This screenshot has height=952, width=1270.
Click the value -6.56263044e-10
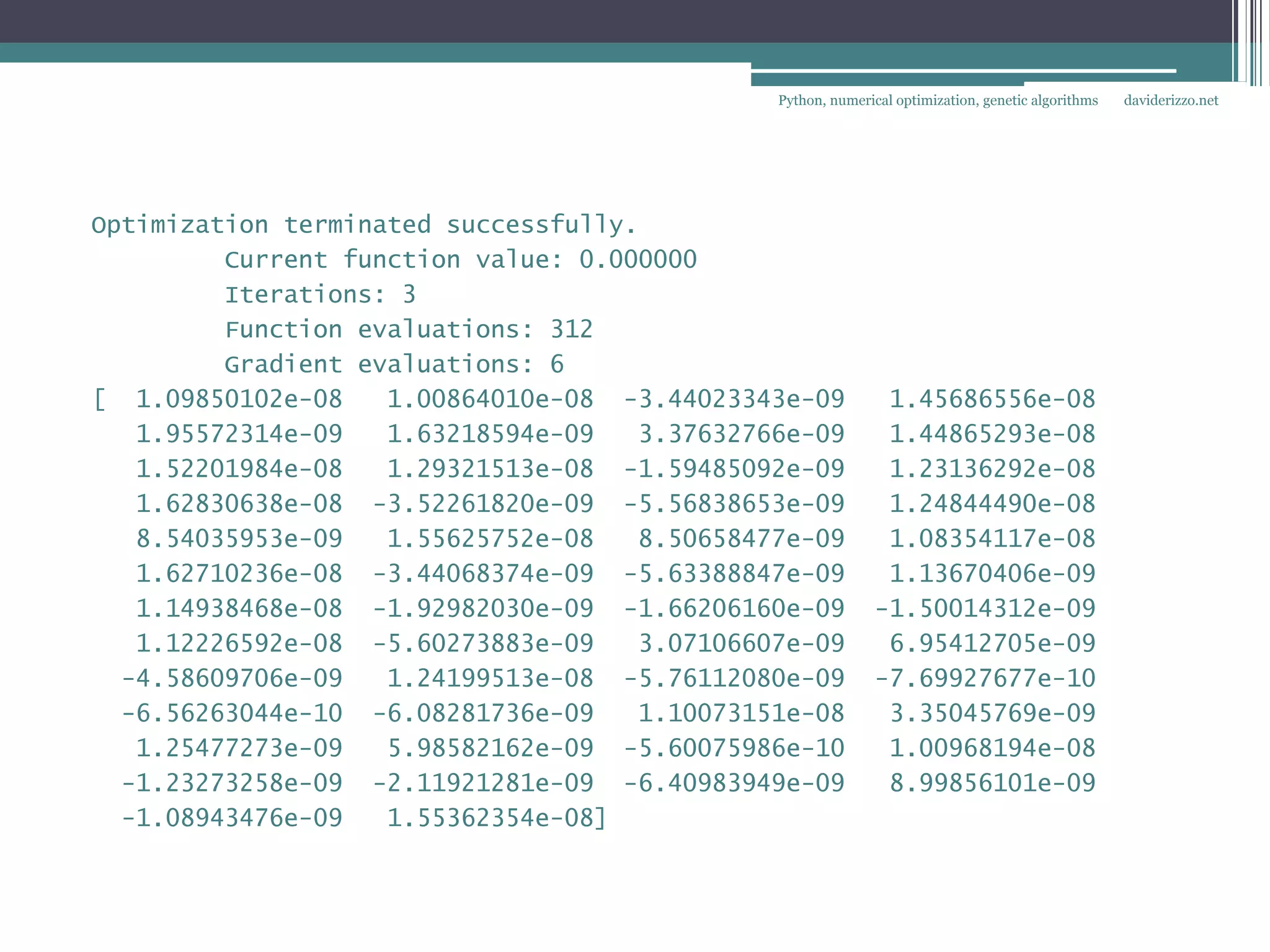pyautogui.click(x=232, y=713)
